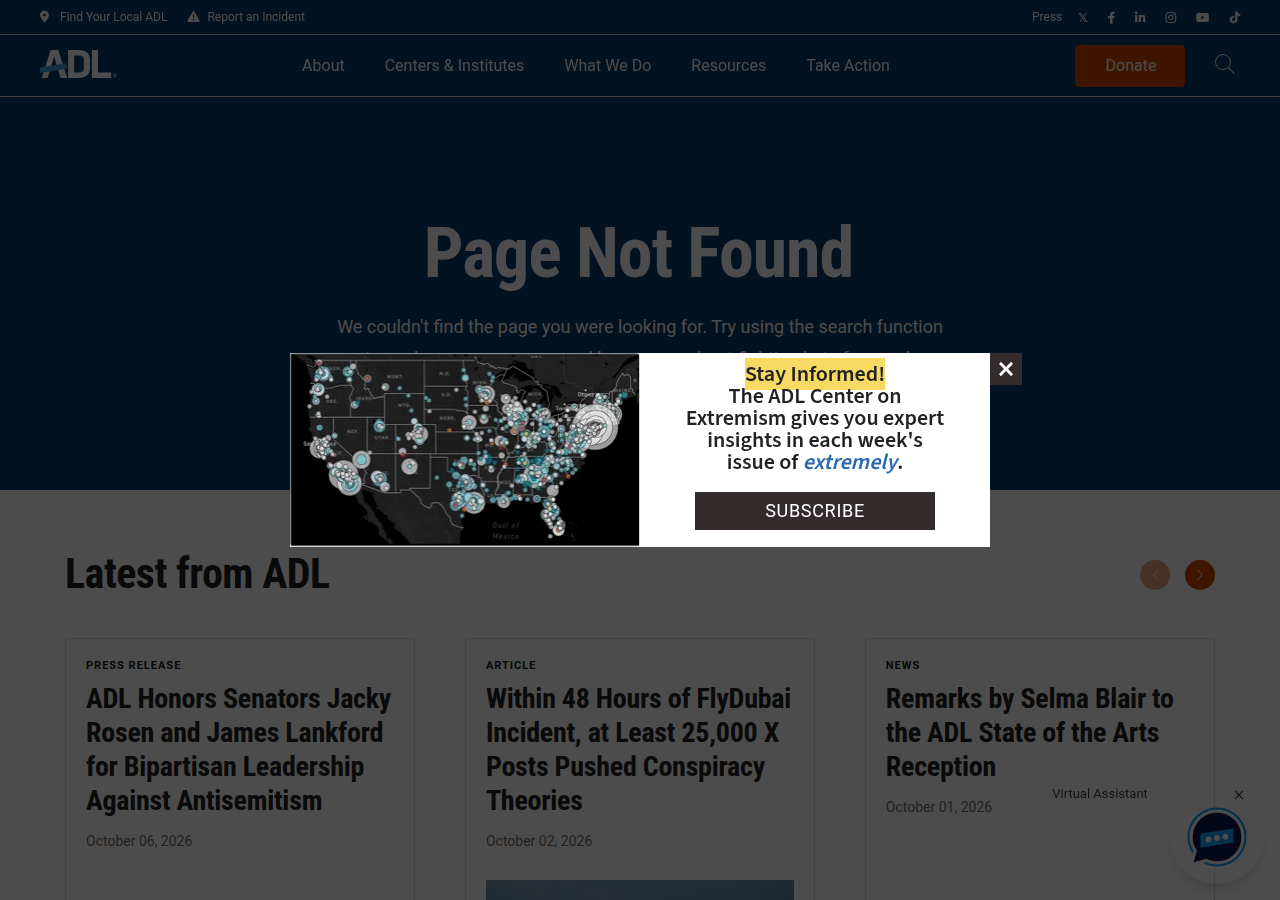Open the Press link

pyautogui.click(x=1047, y=17)
